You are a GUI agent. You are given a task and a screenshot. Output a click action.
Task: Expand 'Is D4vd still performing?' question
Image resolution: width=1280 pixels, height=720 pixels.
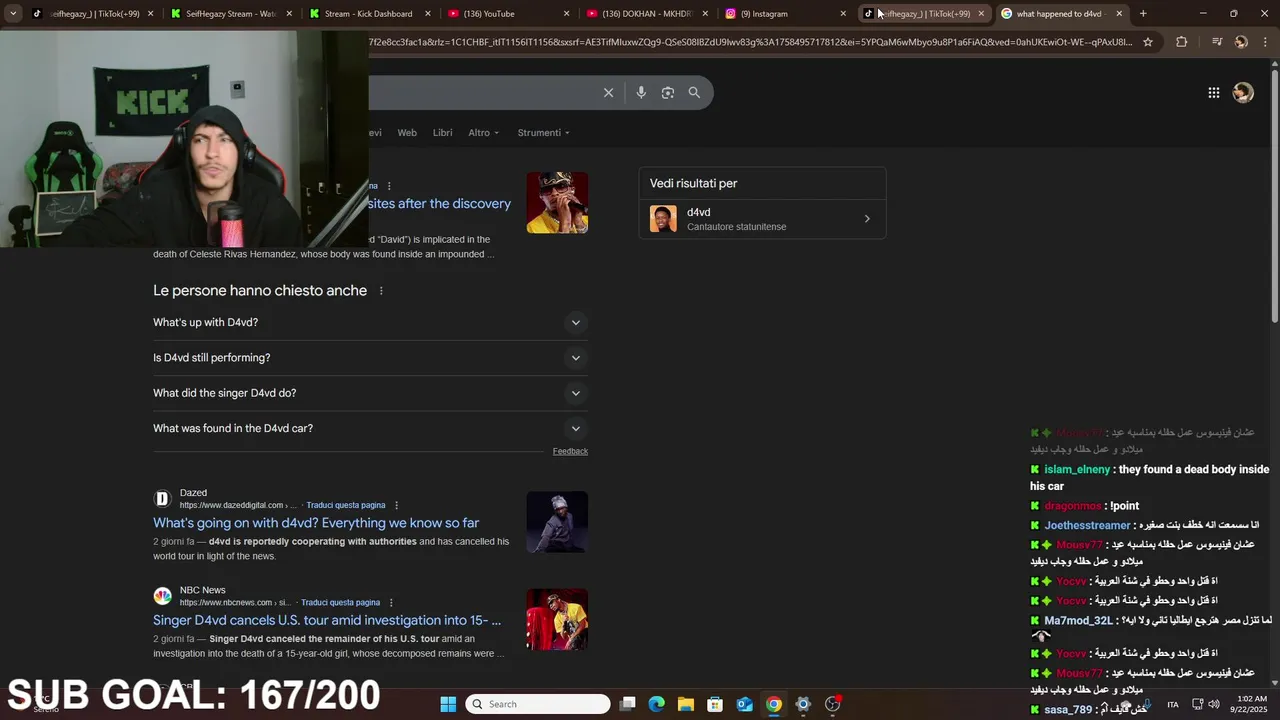(370, 358)
